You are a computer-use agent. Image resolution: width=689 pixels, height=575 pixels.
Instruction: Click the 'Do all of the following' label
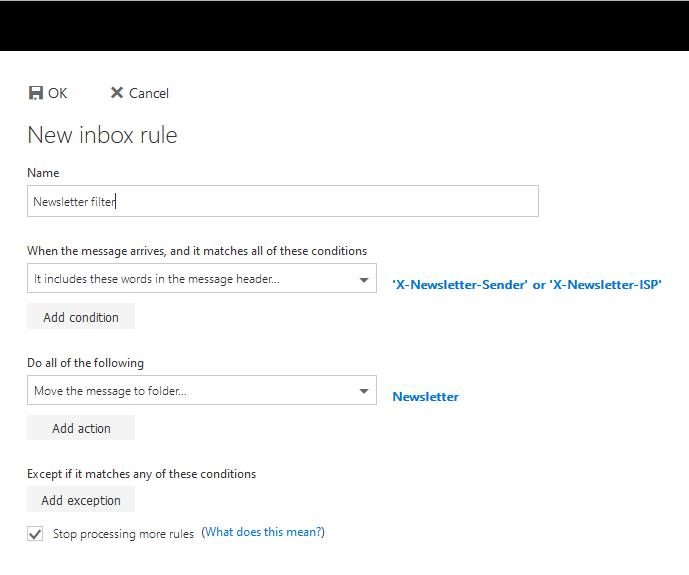click(x=85, y=363)
